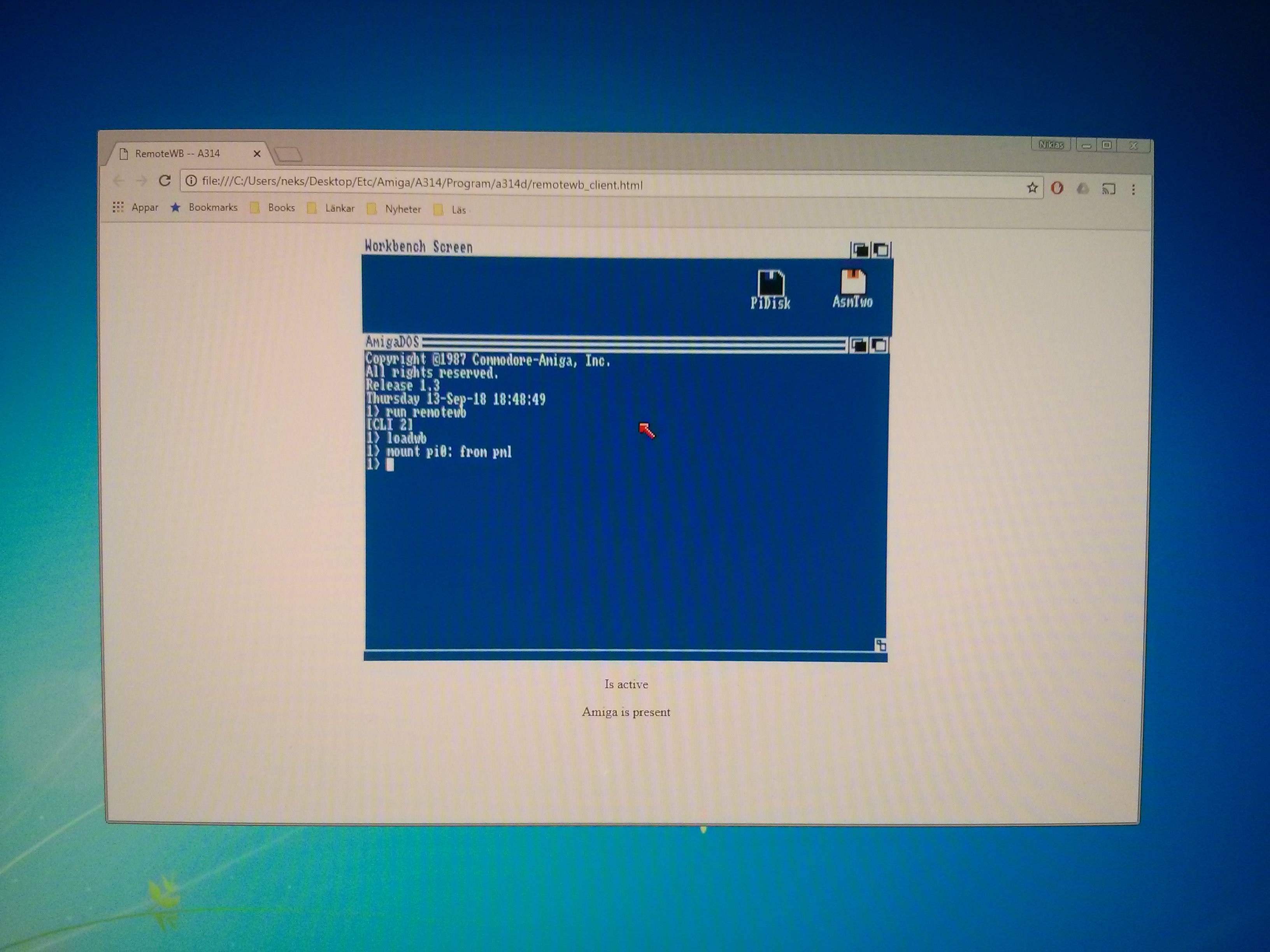This screenshot has width=1270, height=952.
Task: Bookmark this page with the star icon
Action: point(1032,188)
